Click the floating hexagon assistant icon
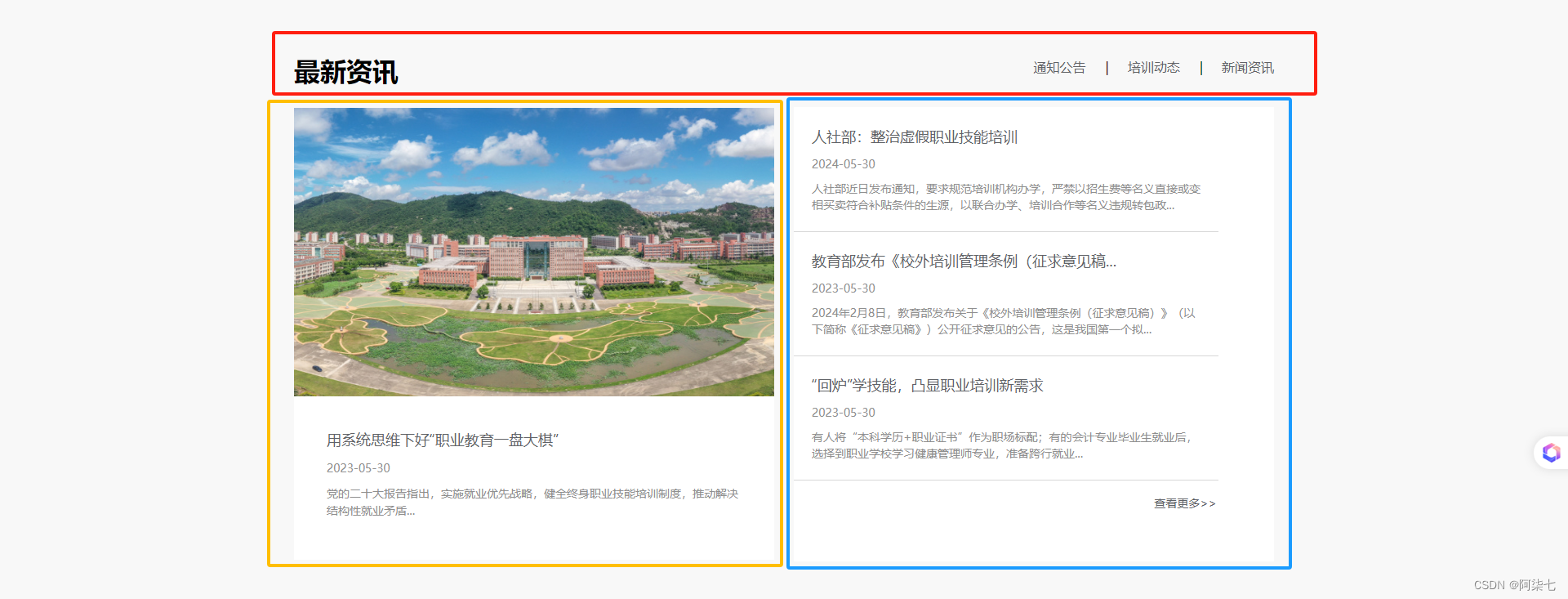1568x599 pixels. pyautogui.click(x=1551, y=453)
